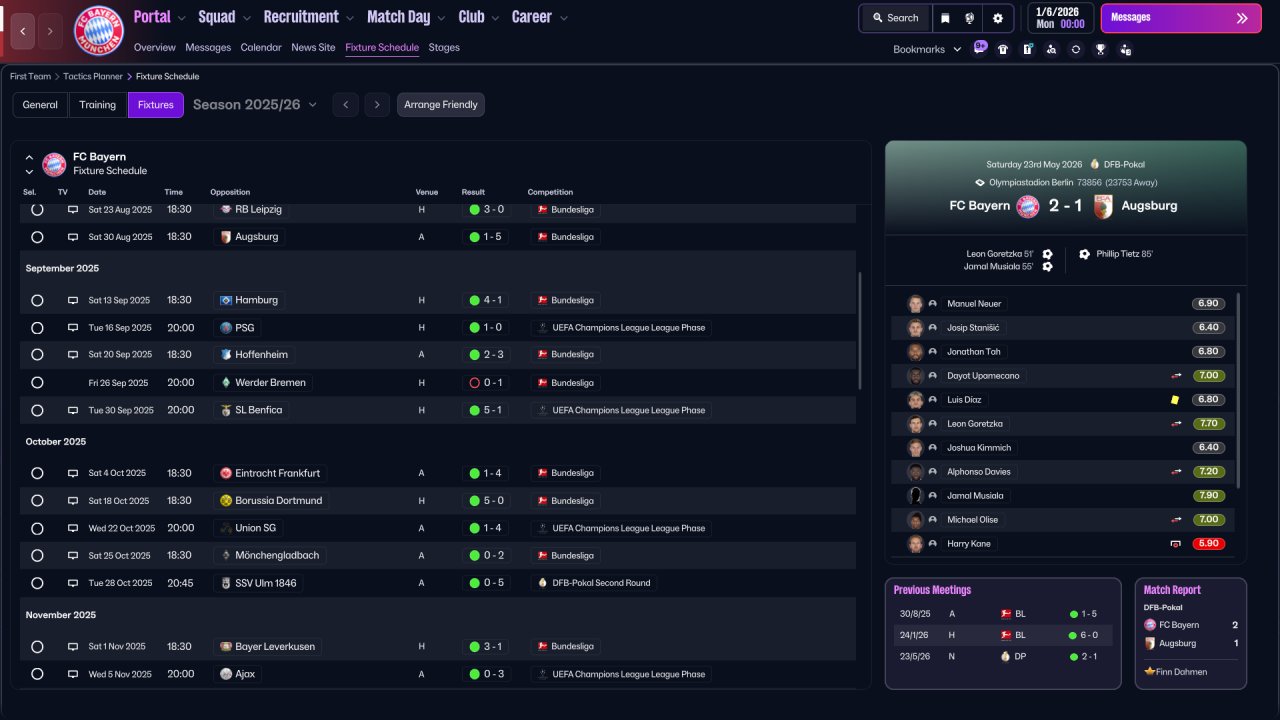The width and height of the screenshot is (1280, 720).
Task: Select the PSG fixture radio button
Action: tap(37, 327)
